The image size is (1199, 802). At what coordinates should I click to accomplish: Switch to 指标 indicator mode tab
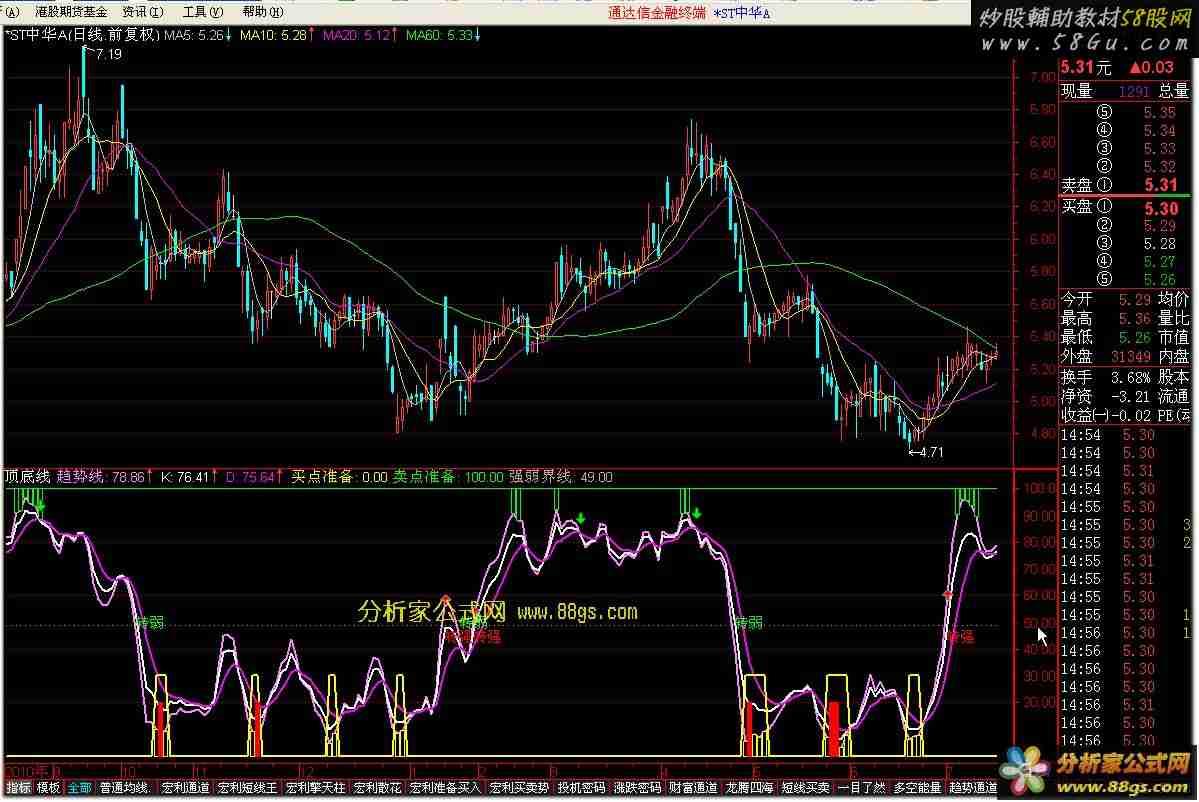pos(18,788)
